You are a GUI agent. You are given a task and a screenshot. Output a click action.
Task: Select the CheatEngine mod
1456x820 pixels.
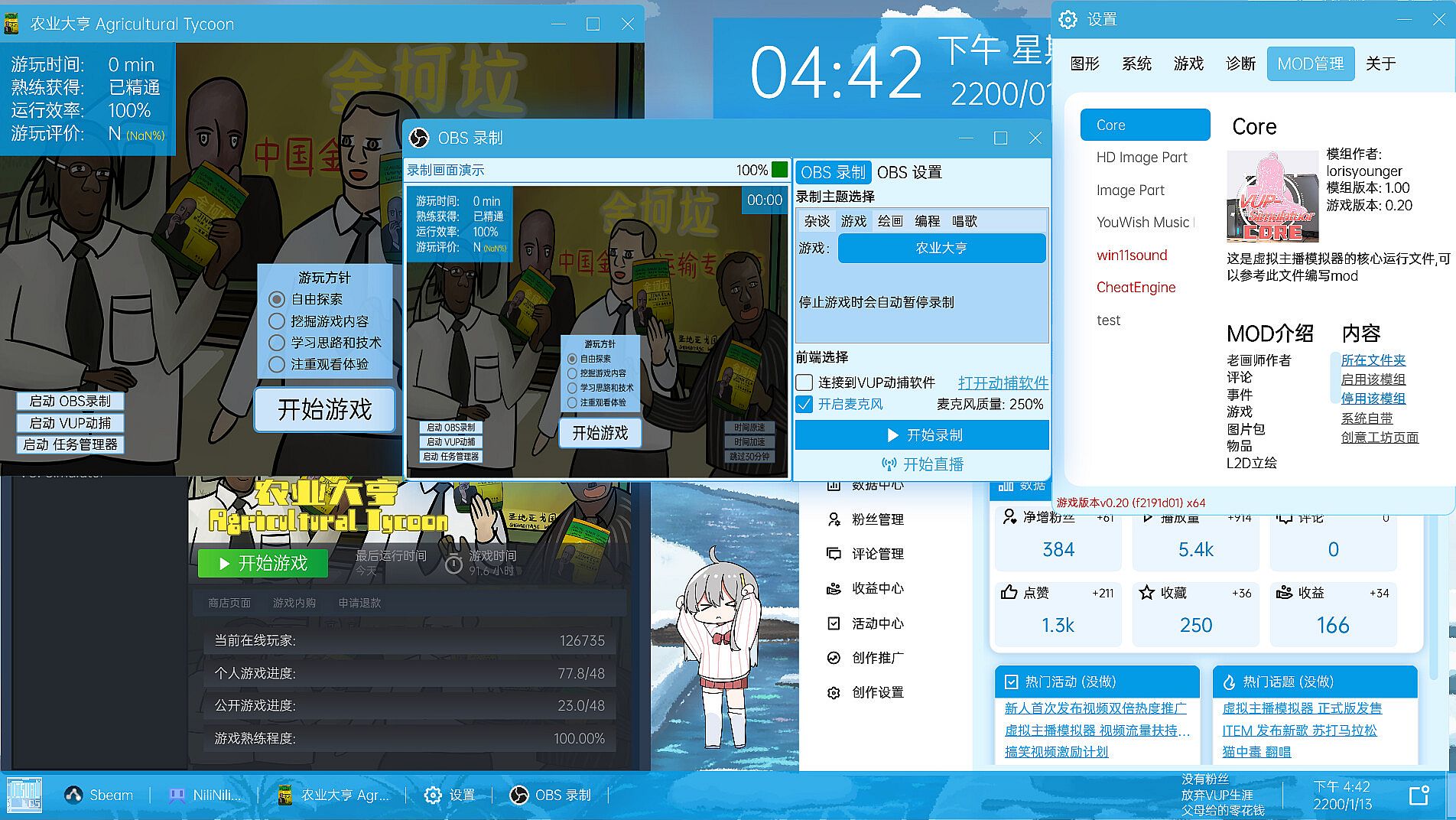pyautogui.click(x=1145, y=288)
